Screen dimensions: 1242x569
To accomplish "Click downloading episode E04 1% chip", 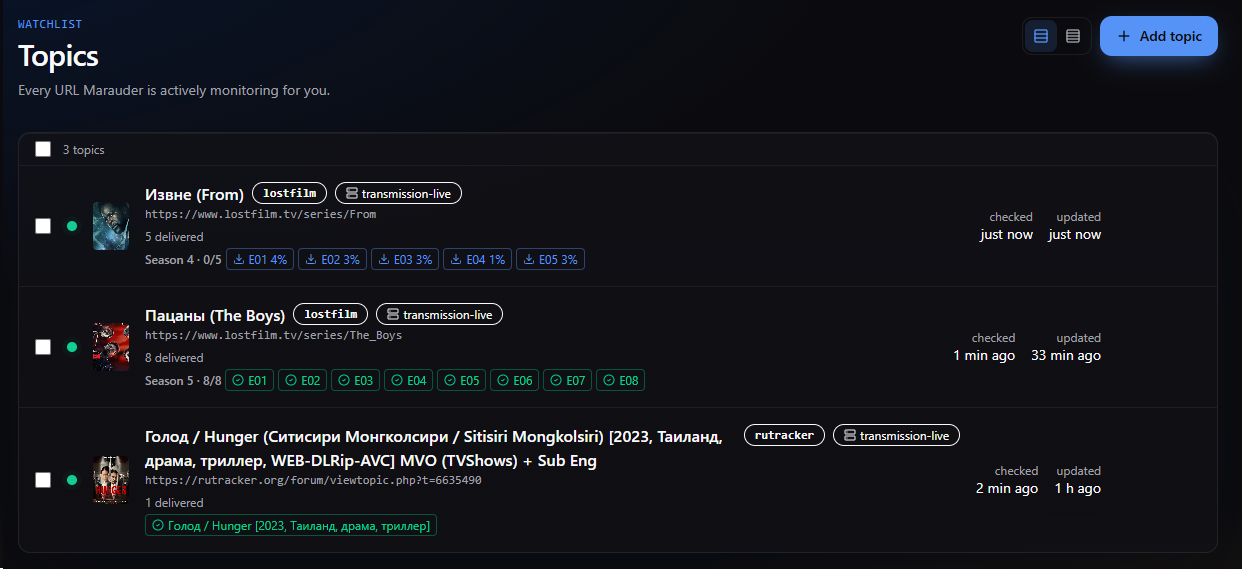I will tap(477, 259).
